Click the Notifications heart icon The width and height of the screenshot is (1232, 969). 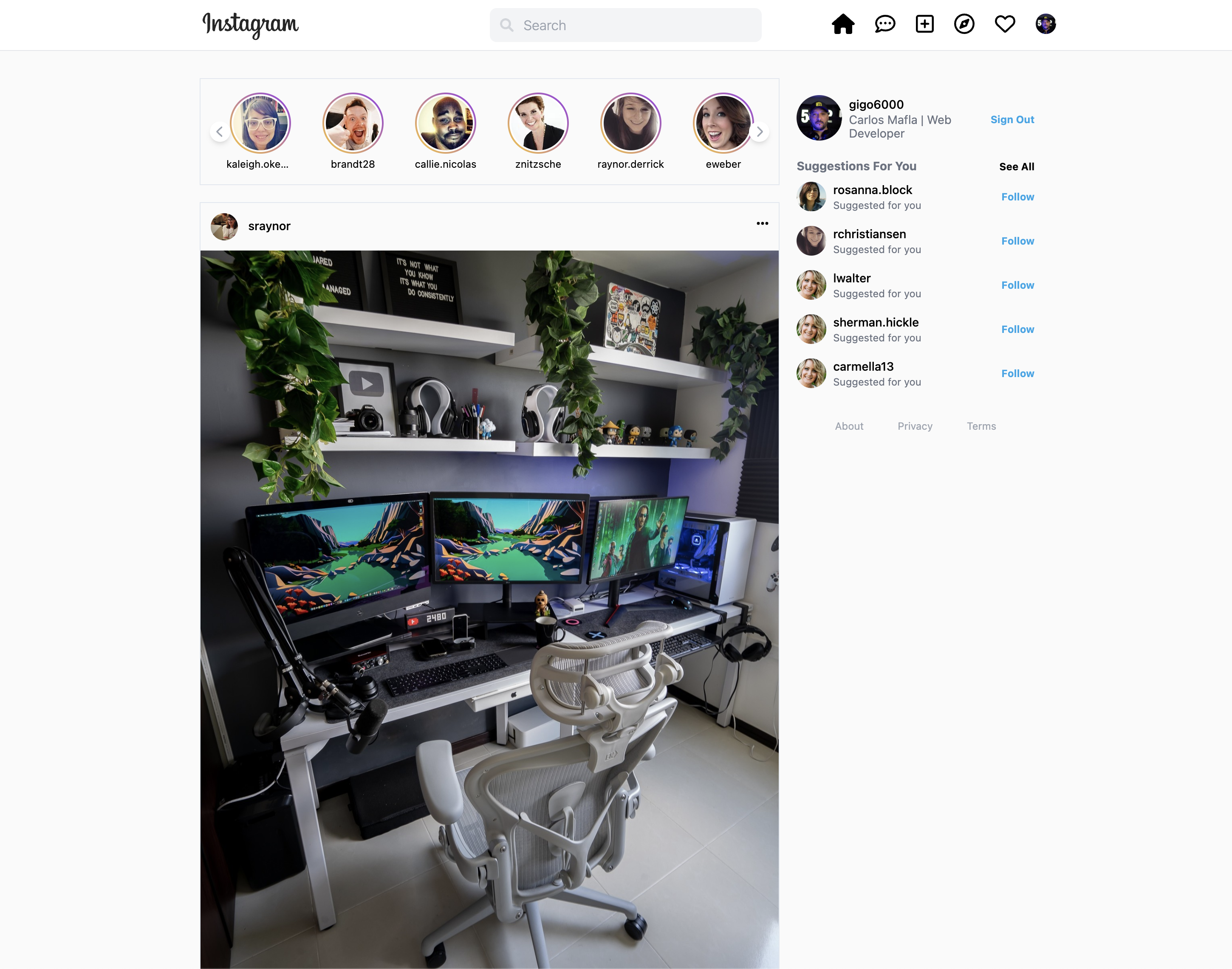pos(1006,24)
